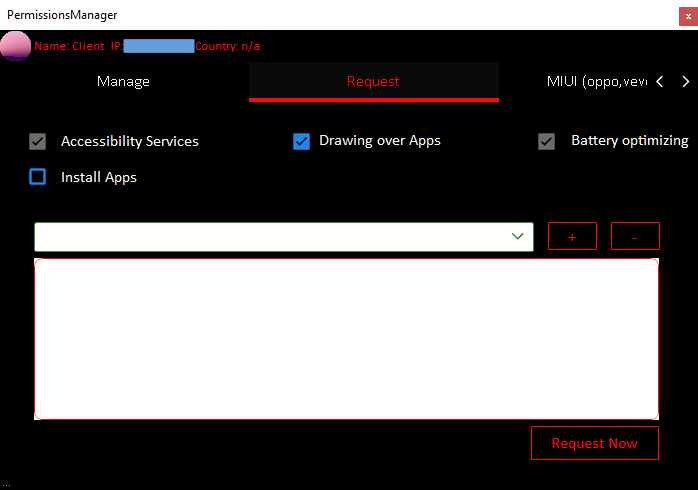Switch to the Manage tab

coord(123,81)
